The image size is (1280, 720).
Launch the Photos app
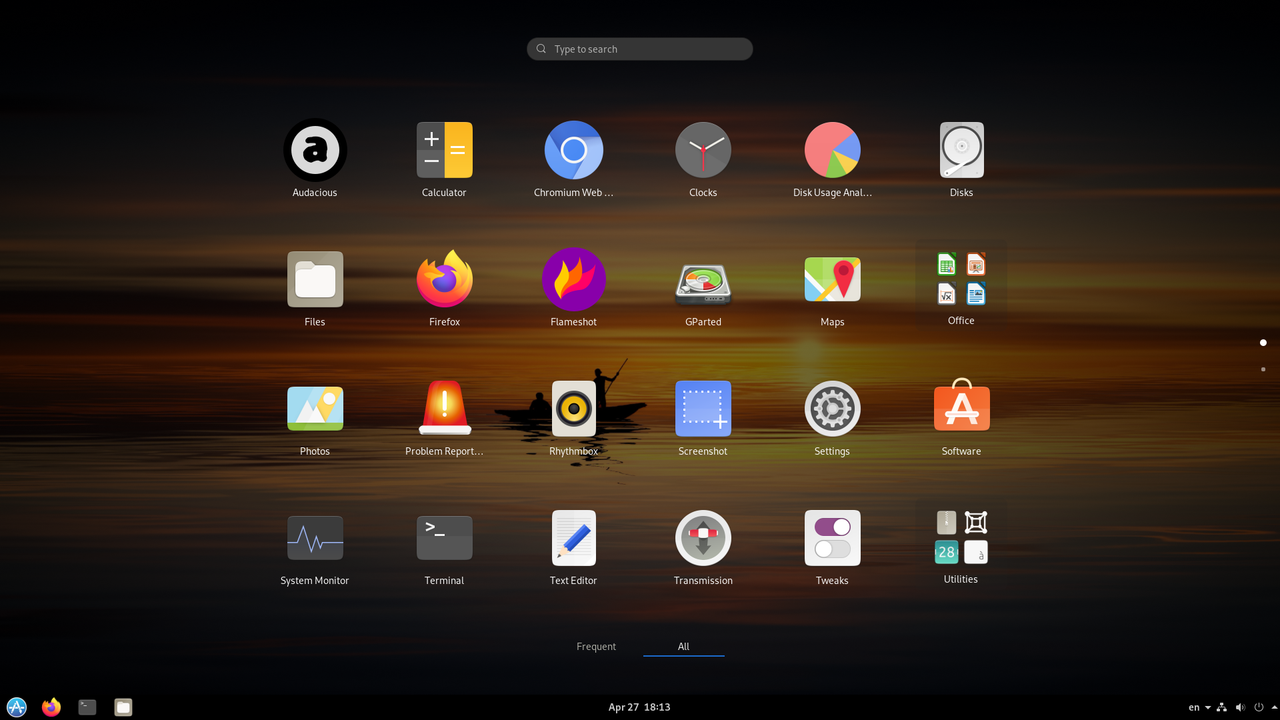315,408
